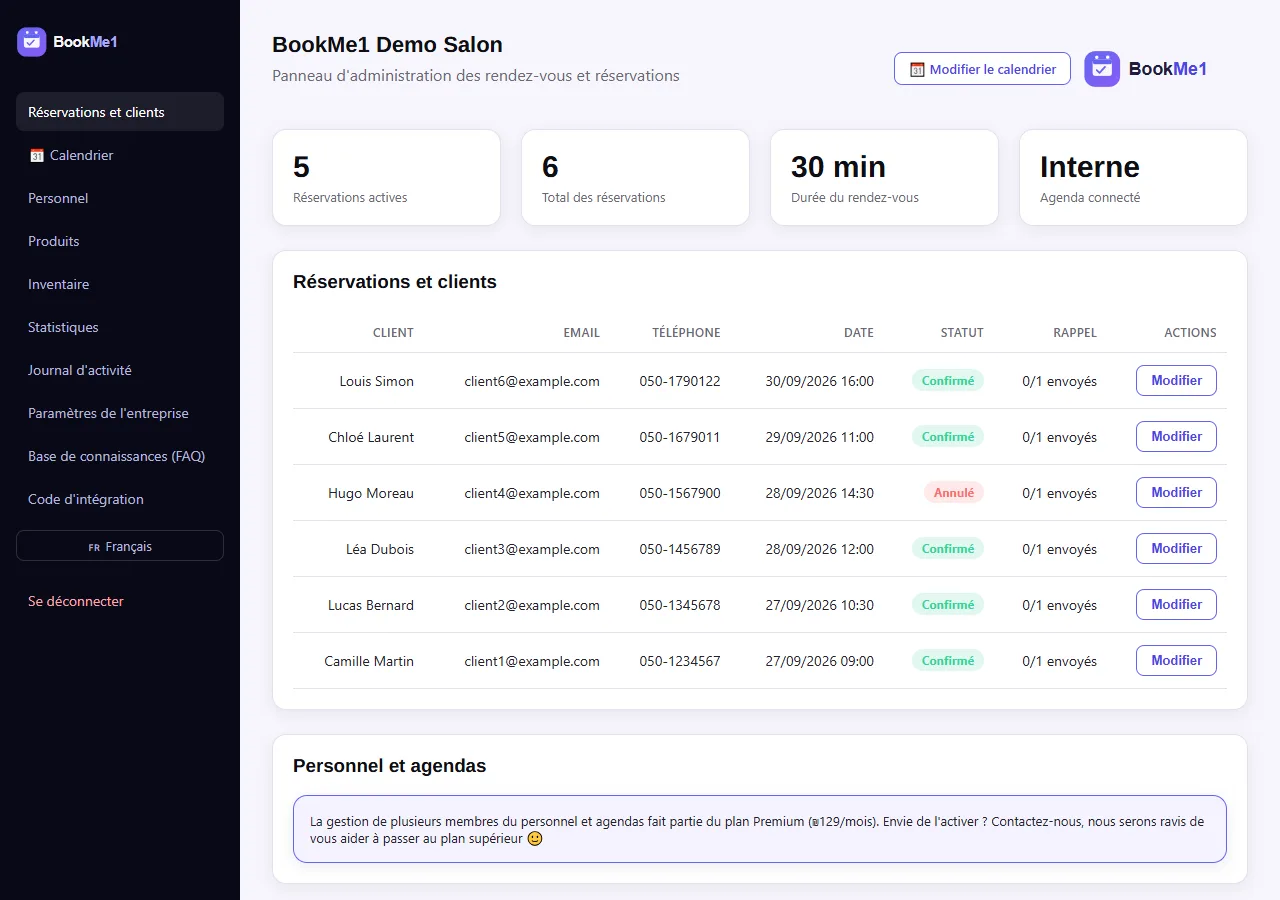Open Statistiques in the sidebar
This screenshot has width=1280, height=900.
click(x=120, y=327)
